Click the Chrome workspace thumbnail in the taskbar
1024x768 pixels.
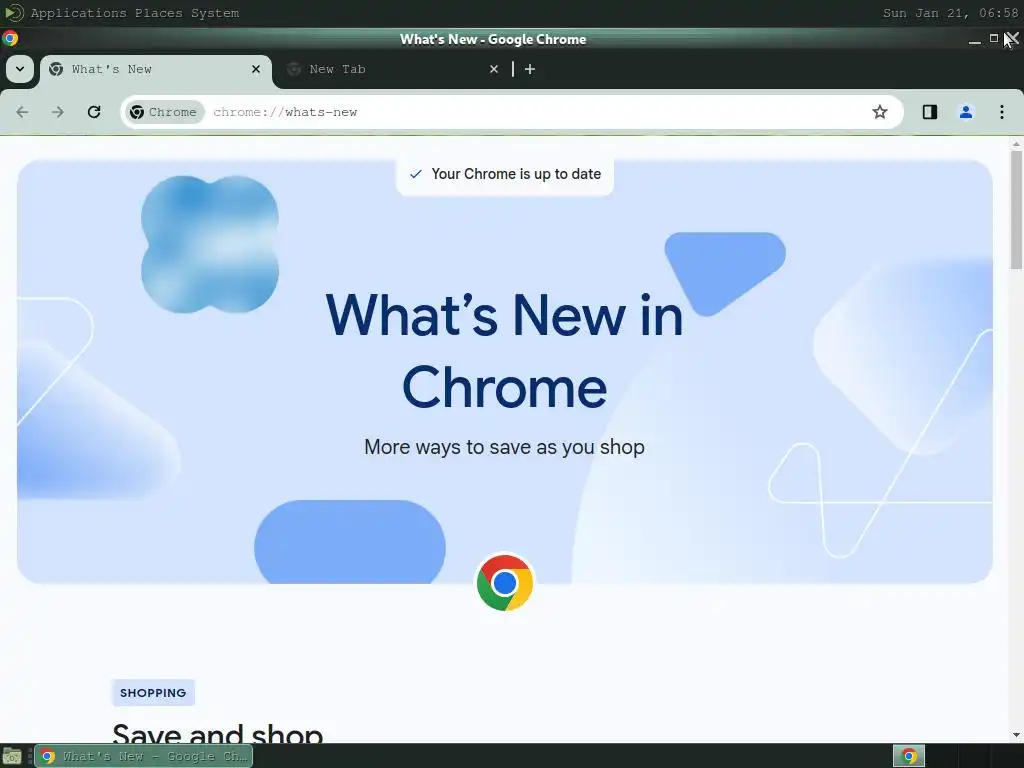click(909, 756)
